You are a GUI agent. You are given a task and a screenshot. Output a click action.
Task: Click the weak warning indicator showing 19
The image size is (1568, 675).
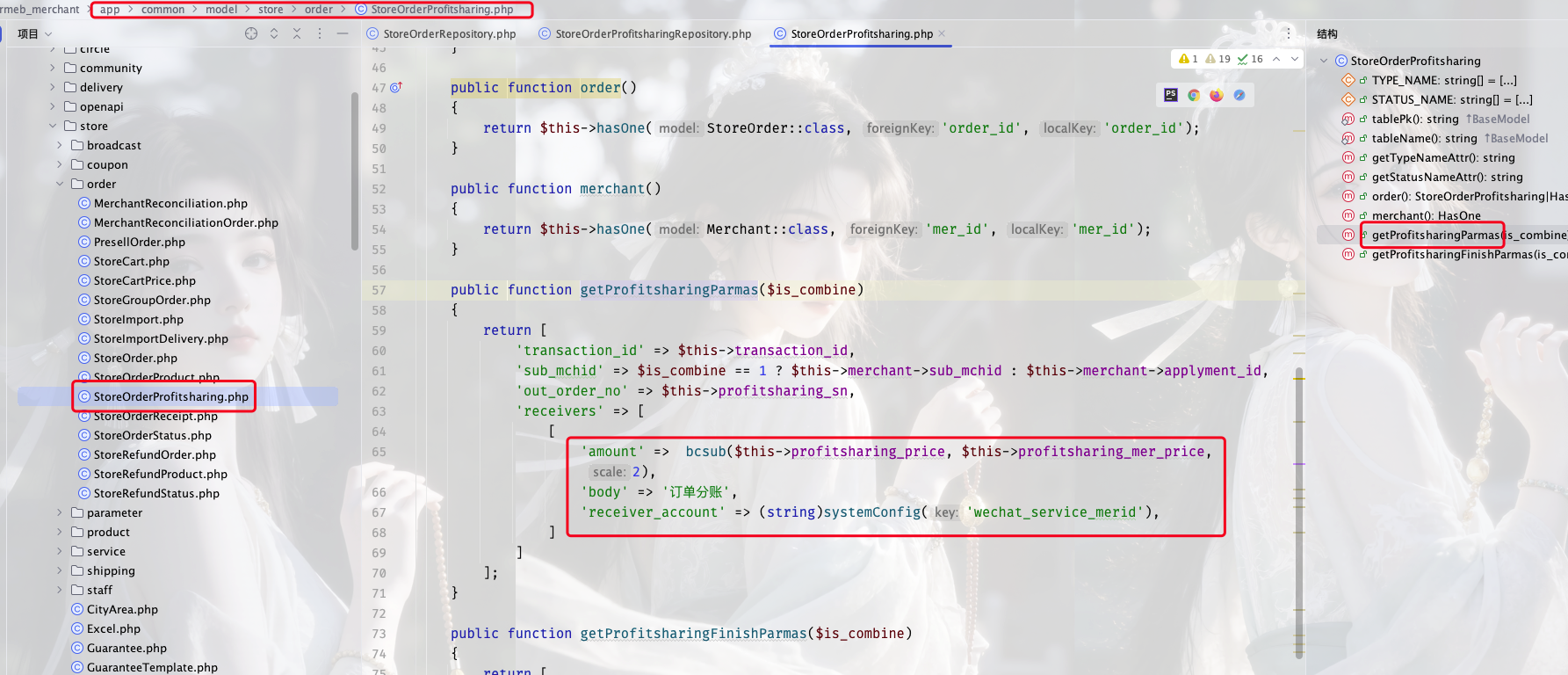(1218, 59)
